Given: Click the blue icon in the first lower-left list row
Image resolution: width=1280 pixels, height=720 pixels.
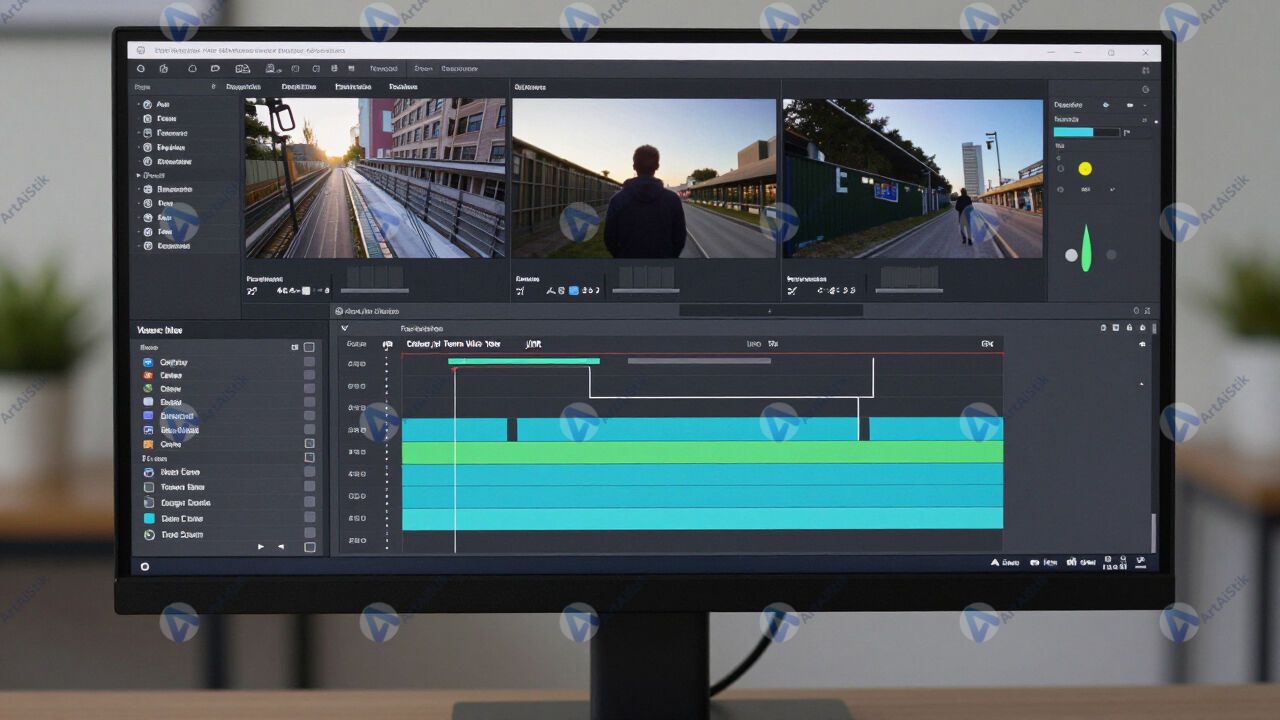Looking at the screenshot, I should point(148,362).
